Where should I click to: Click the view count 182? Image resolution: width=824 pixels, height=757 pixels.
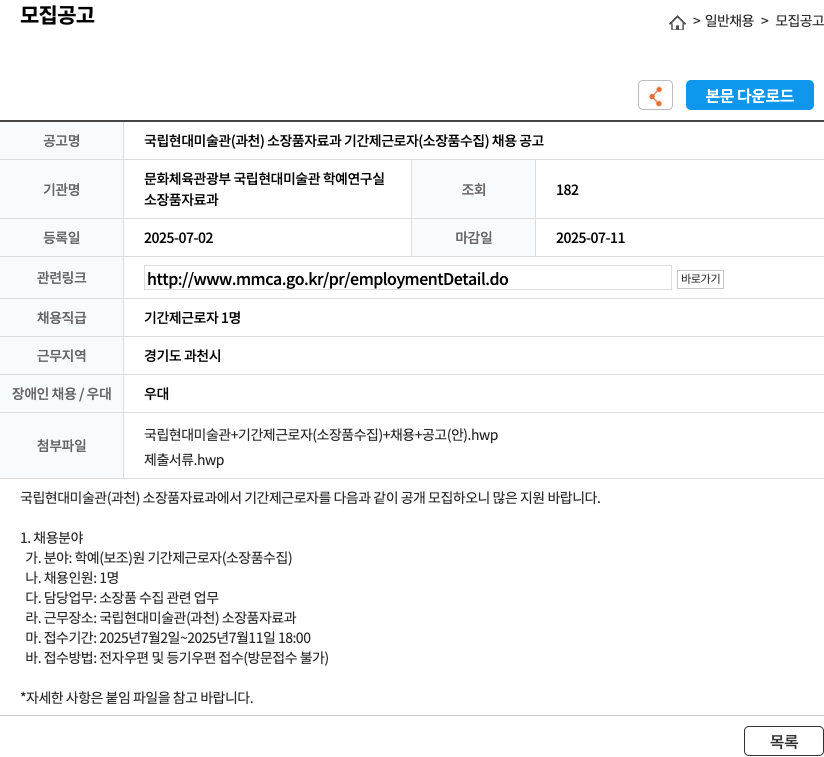coord(567,190)
